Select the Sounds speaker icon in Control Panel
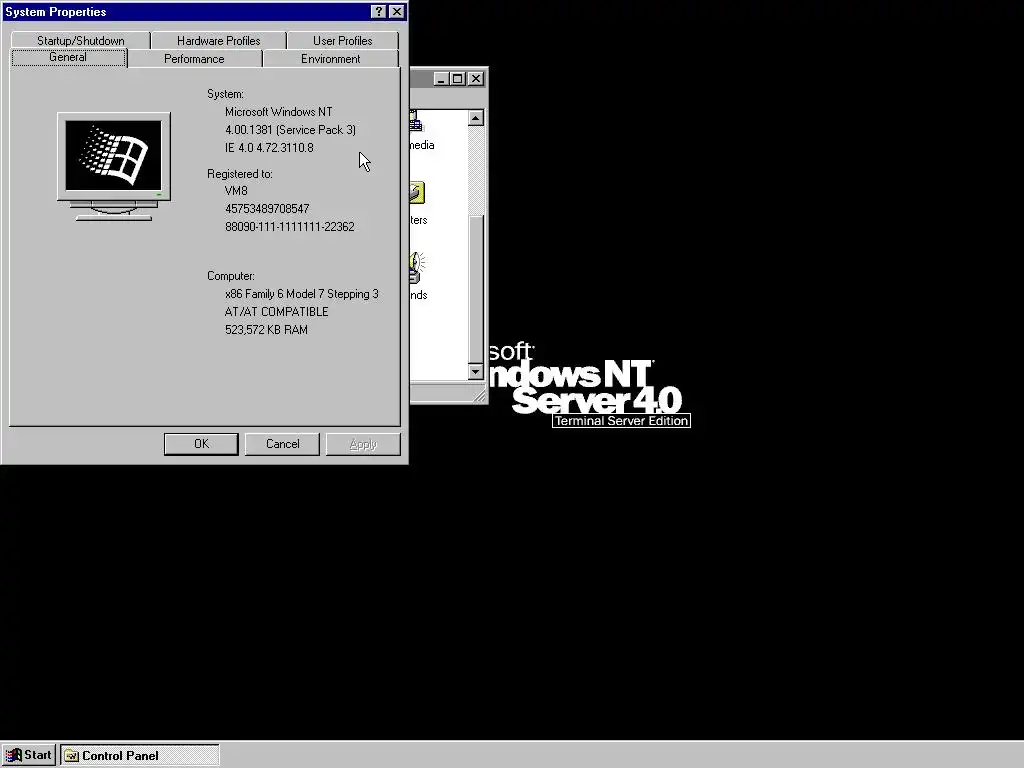The width and height of the screenshot is (1024, 768). coord(418,267)
